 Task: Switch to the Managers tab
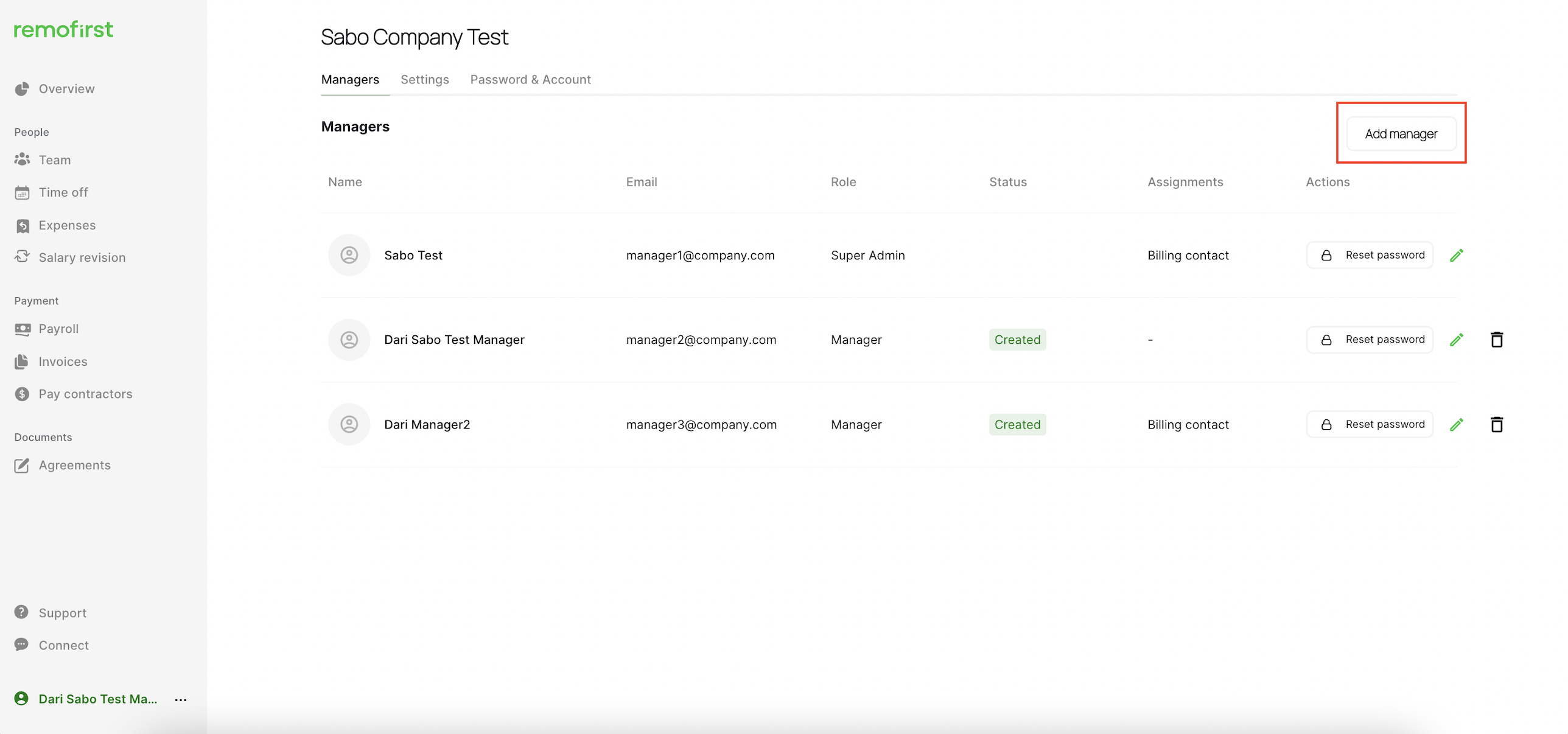coord(350,80)
